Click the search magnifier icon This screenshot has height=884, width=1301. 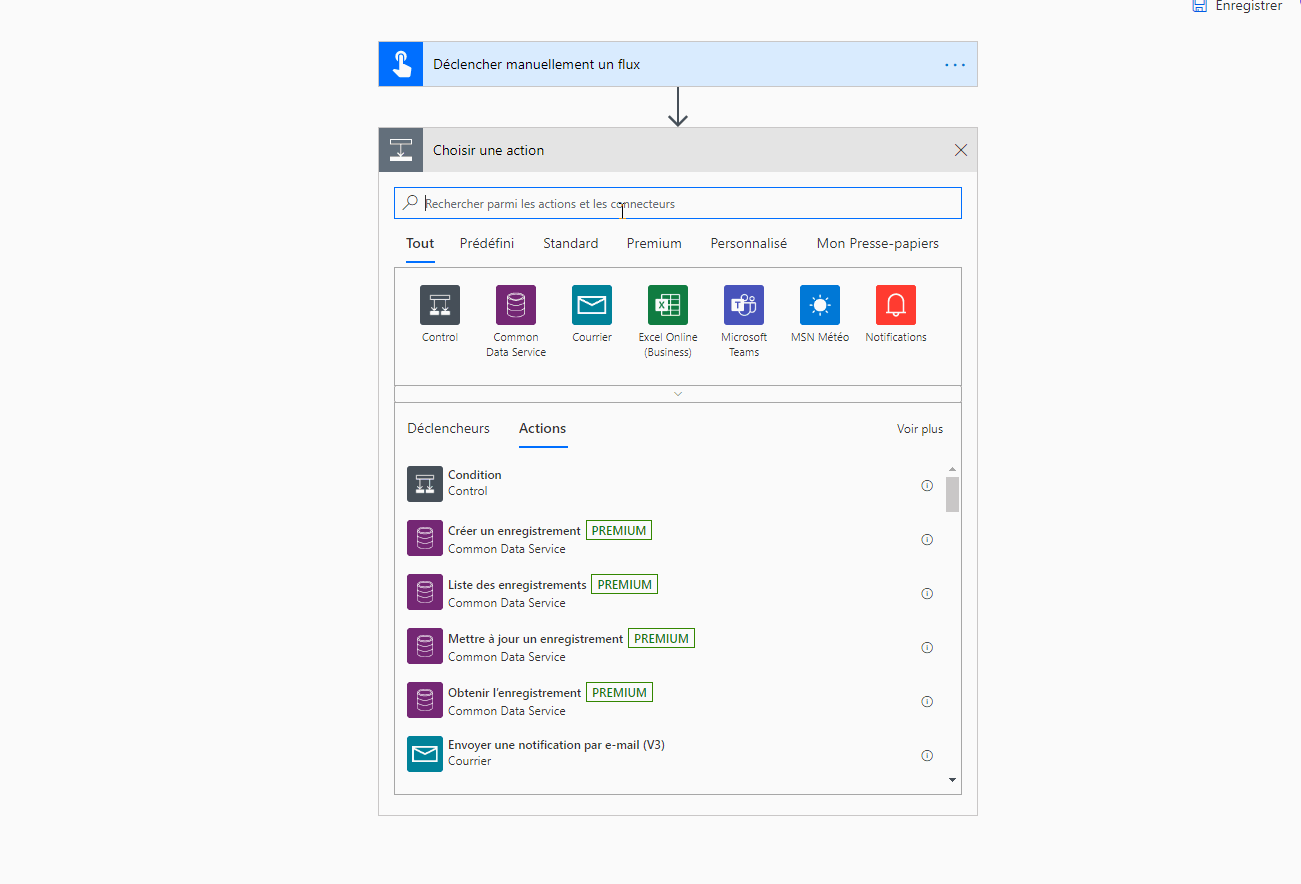coord(411,203)
